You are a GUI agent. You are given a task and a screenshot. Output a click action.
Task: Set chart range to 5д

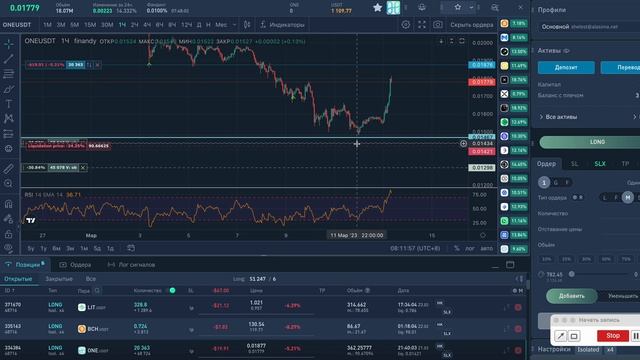[97, 248]
